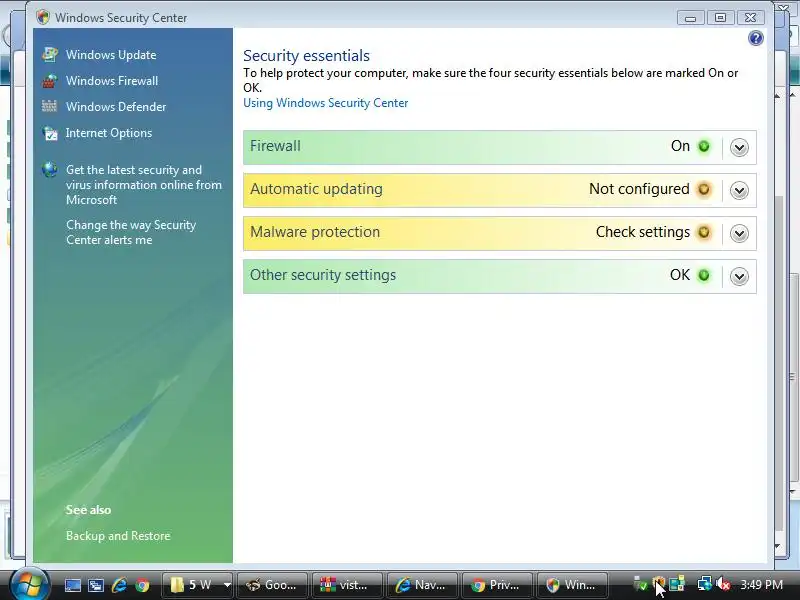
Task: Click the green Firewall On status indicator
Action: (x=704, y=146)
